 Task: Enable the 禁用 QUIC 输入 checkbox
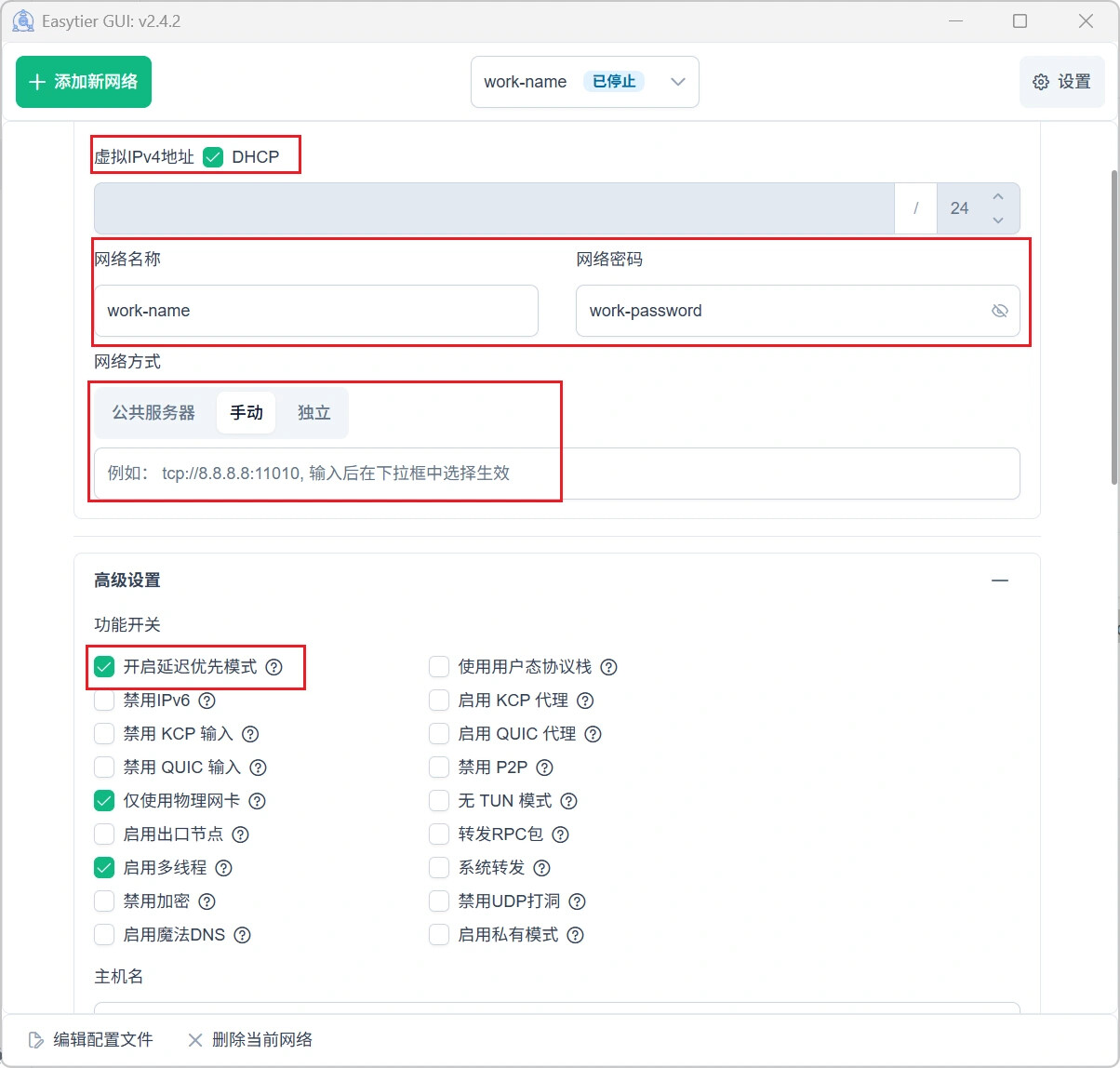(x=104, y=768)
